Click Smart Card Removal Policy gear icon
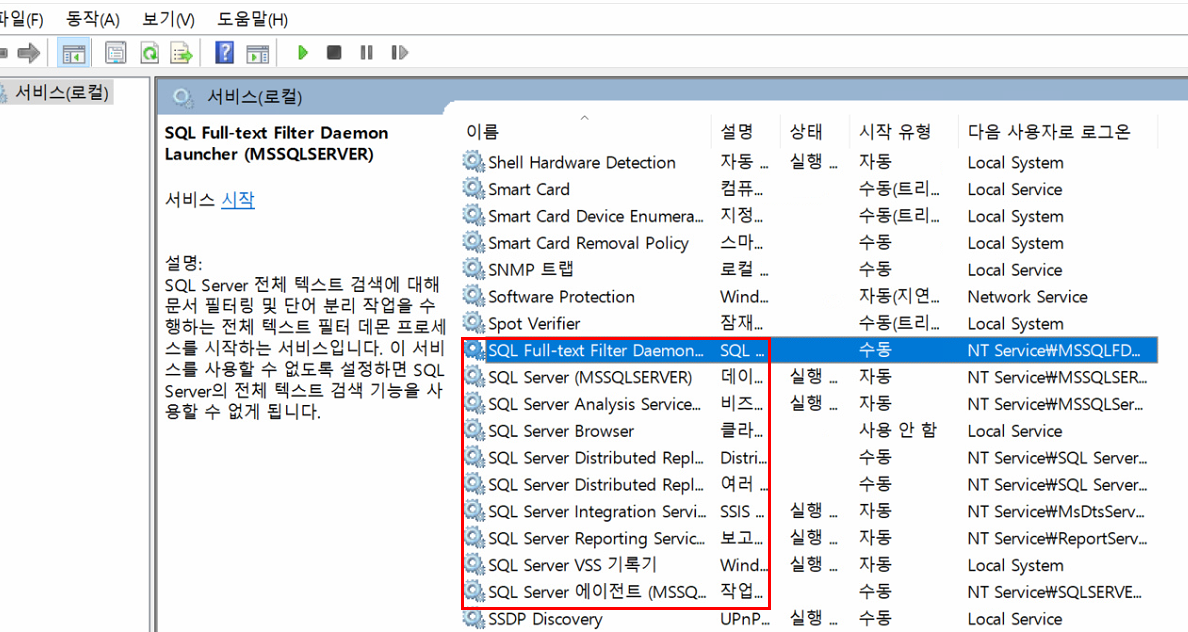 click(474, 242)
